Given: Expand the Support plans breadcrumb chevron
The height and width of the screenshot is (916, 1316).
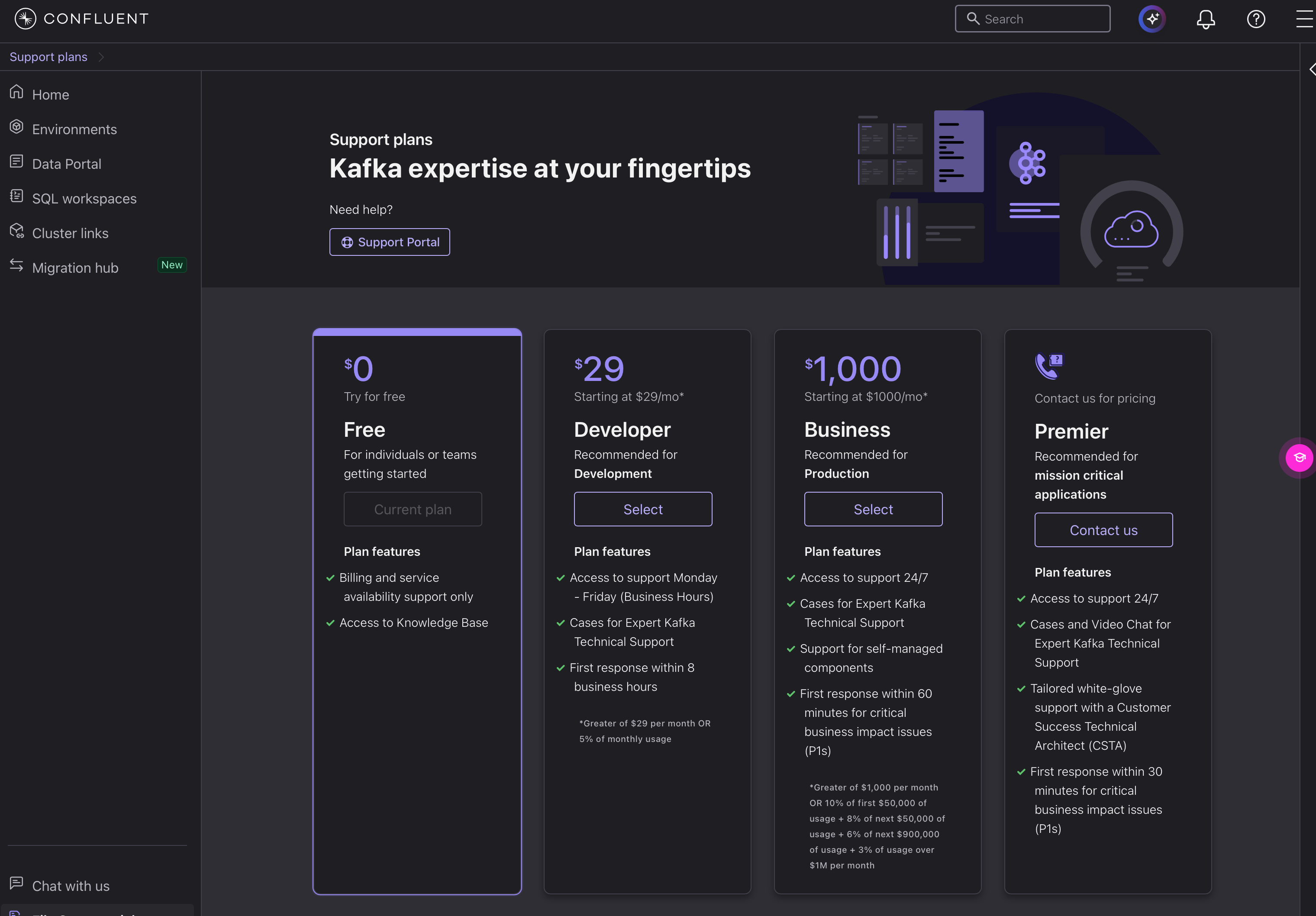Looking at the screenshot, I should (101, 57).
